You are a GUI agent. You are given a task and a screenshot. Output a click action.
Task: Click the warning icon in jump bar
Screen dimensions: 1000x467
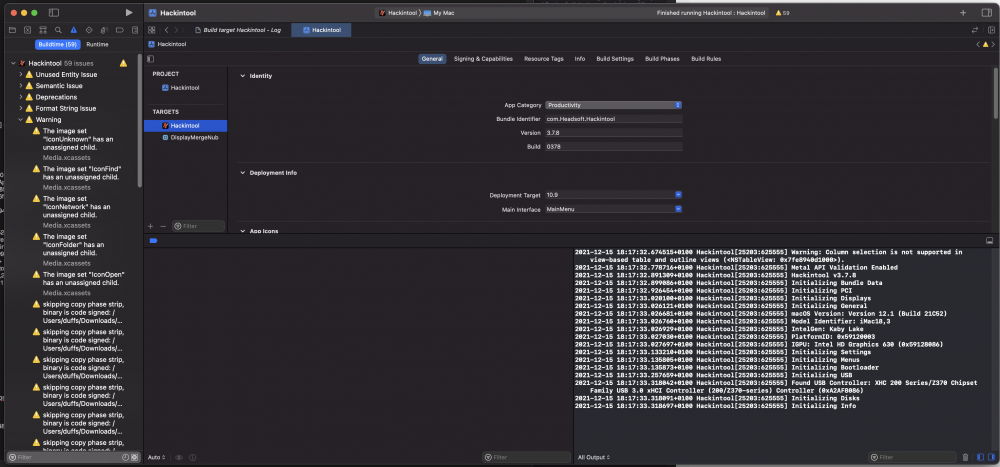(x=986, y=44)
